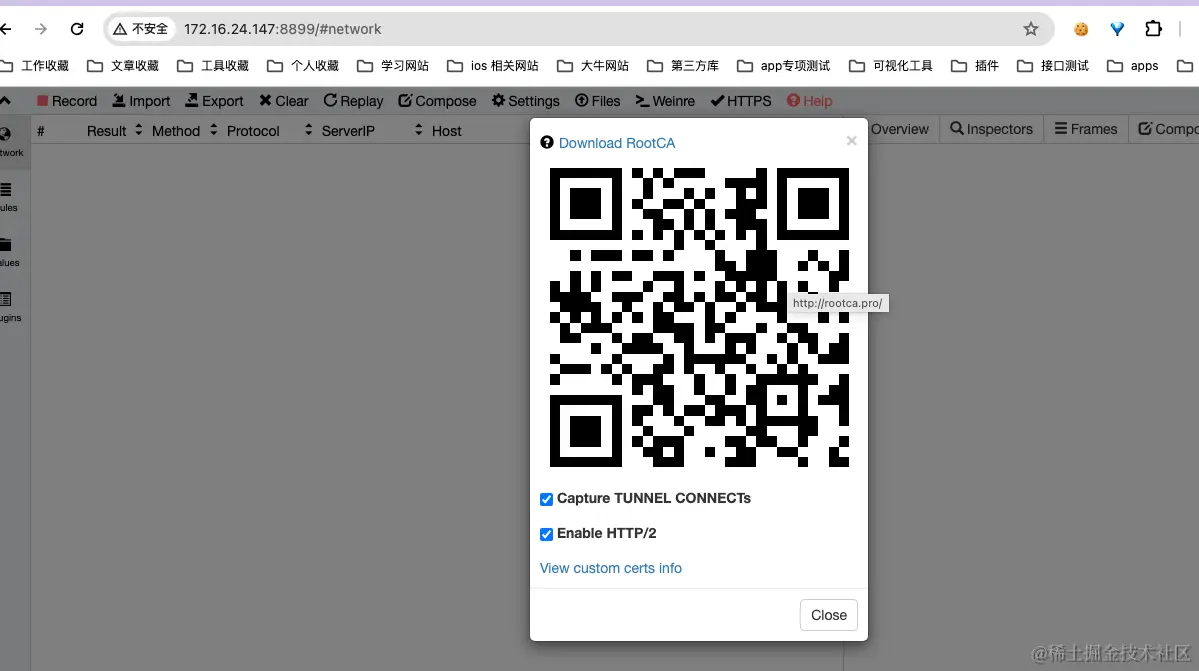
Task: Click the Replay toolbar button
Action: tap(353, 101)
